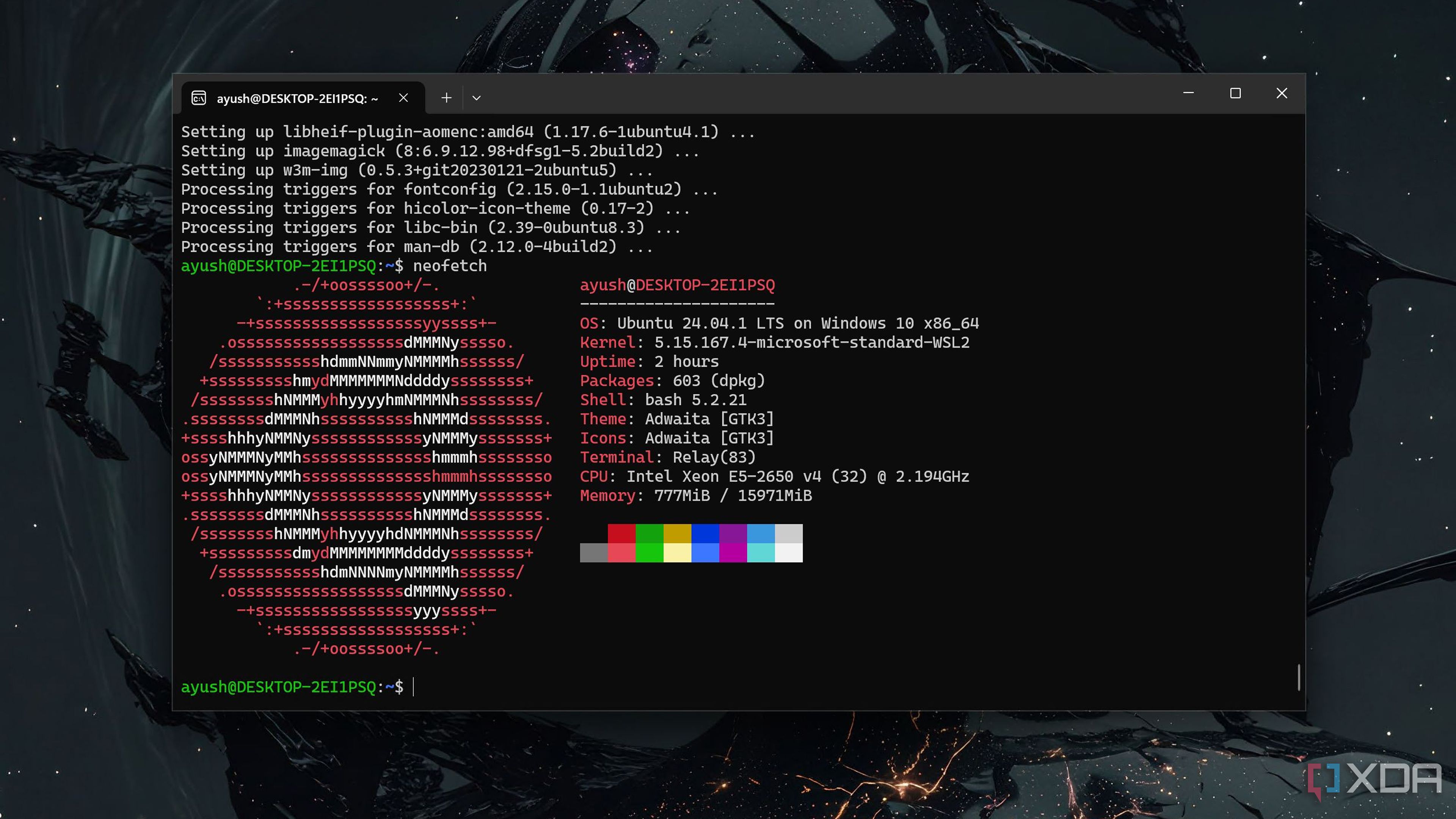
Task: Click empty title bar area of terminal
Action: [x=819, y=94]
